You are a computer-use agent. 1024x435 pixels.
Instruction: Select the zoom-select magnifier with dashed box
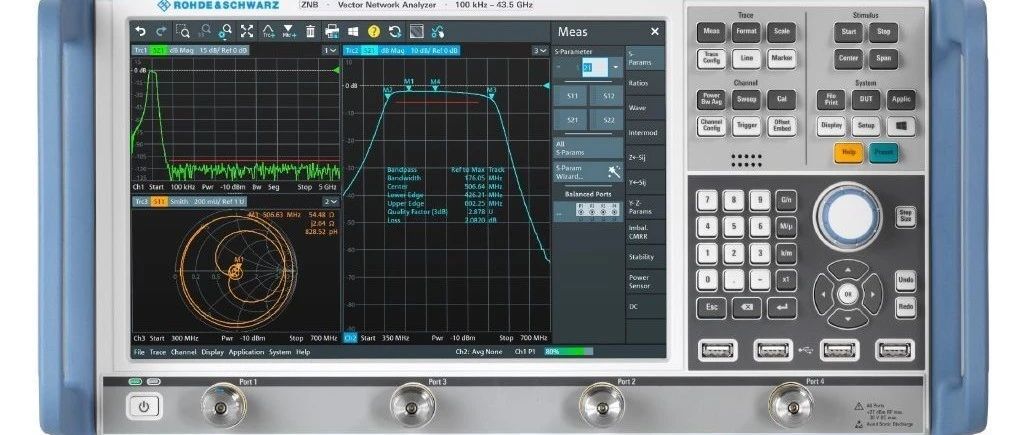[184, 31]
